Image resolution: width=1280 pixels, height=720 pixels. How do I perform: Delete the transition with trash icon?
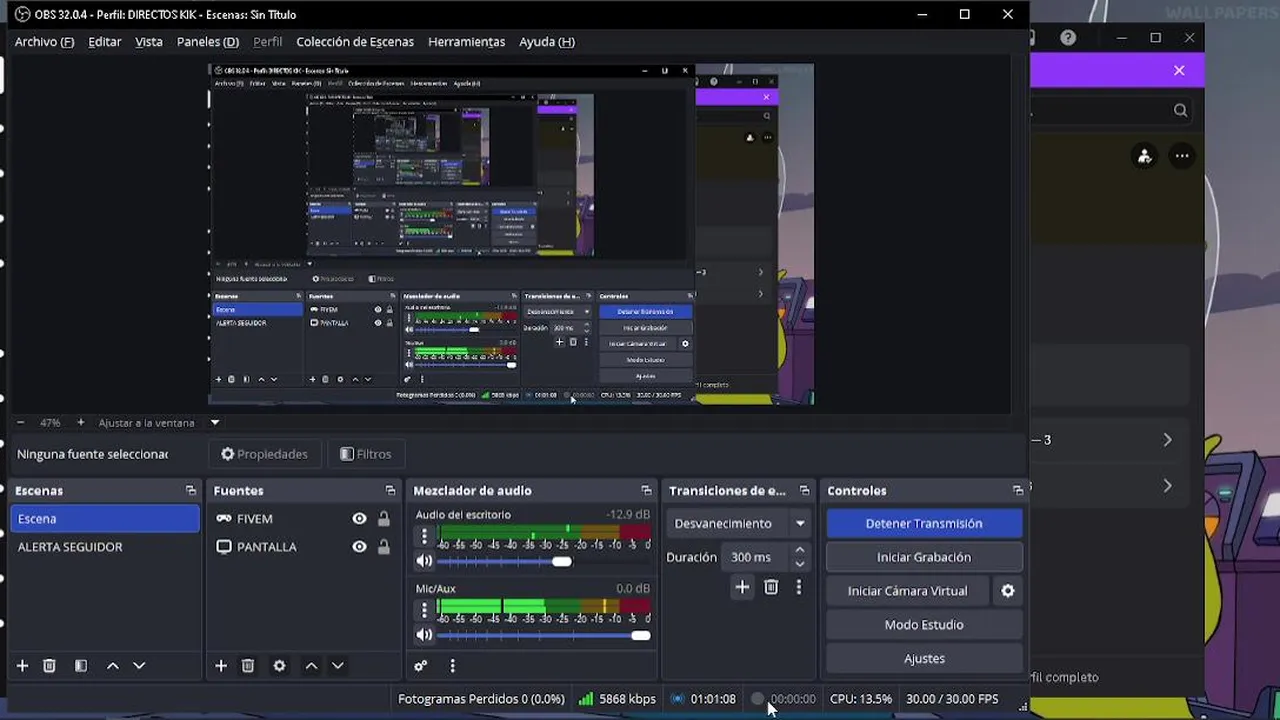(x=771, y=588)
